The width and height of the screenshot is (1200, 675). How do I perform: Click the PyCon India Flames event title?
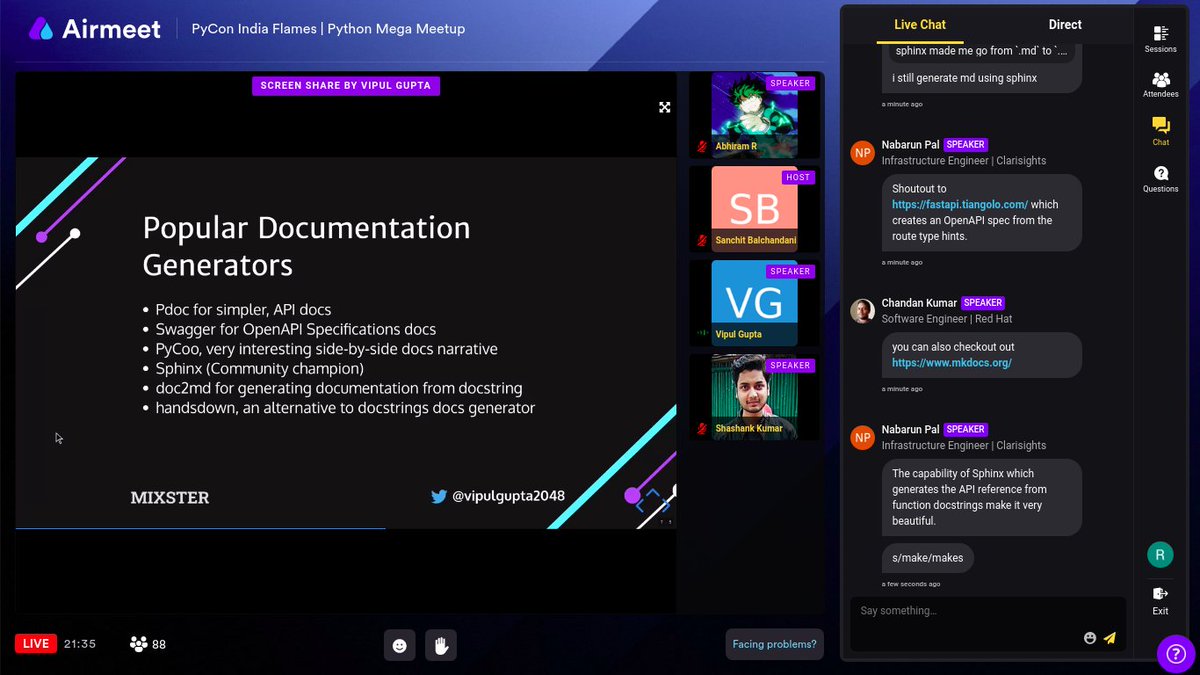(x=328, y=29)
